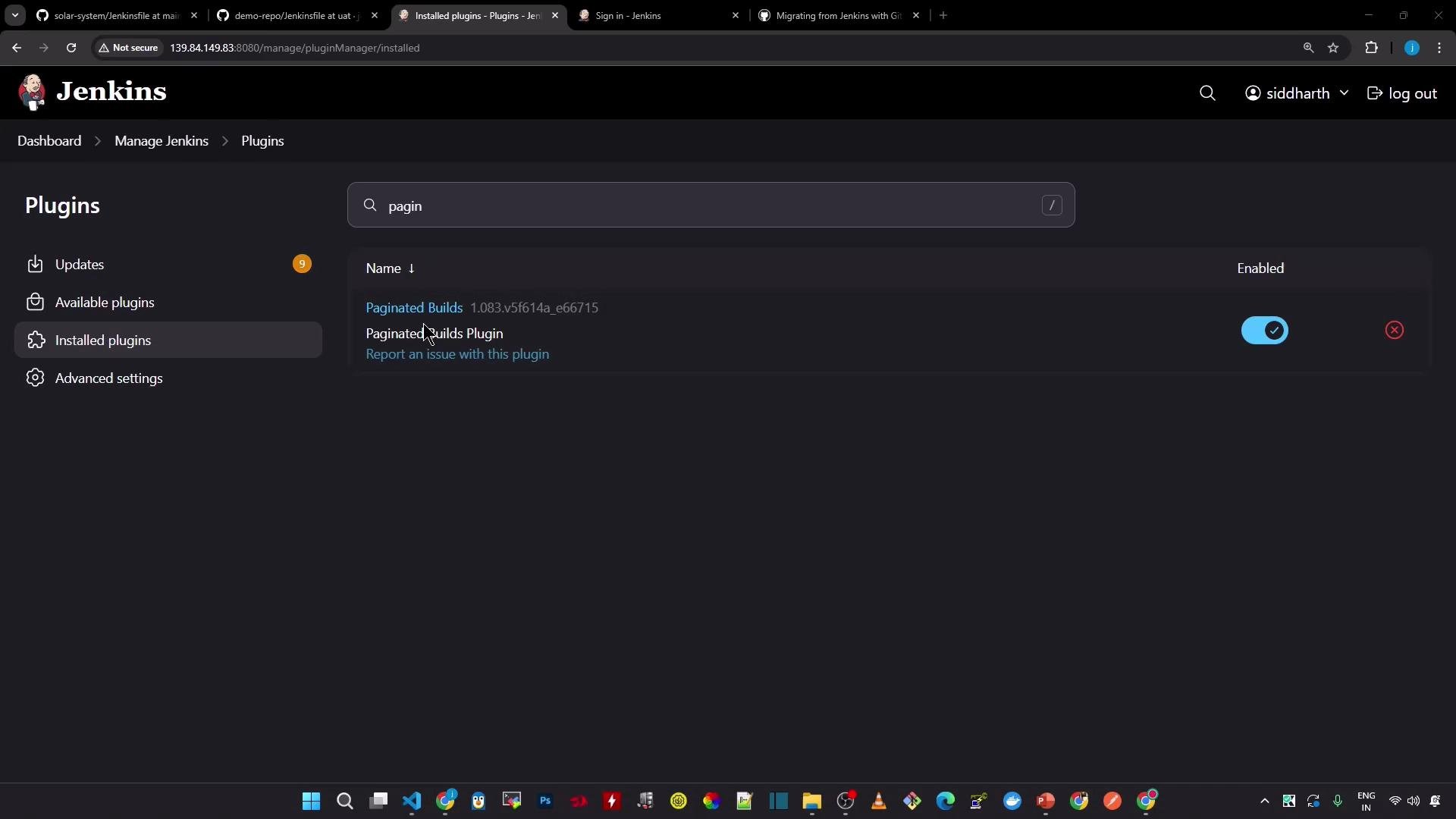Go to Dashboard via breadcrumb
The width and height of the screenshot is (1456, 819).
click(49, 141)
